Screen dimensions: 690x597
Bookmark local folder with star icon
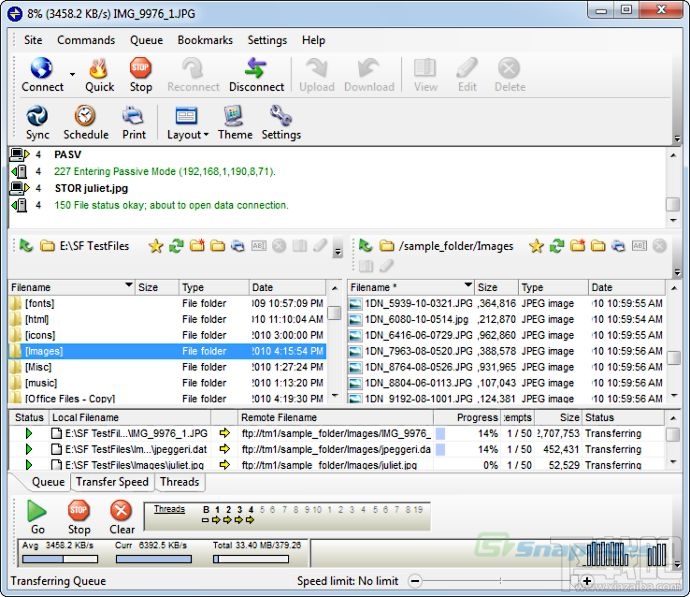(x=156, y=246)
